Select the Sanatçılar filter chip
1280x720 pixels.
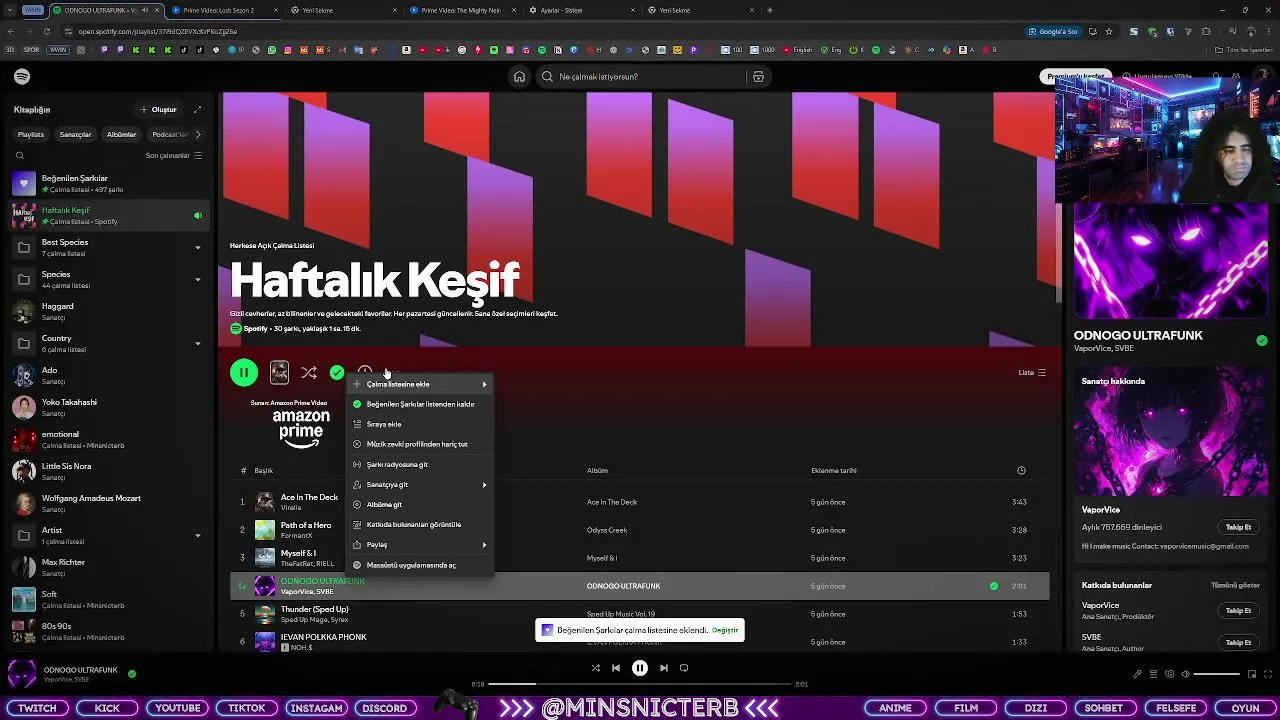point(75,134)
